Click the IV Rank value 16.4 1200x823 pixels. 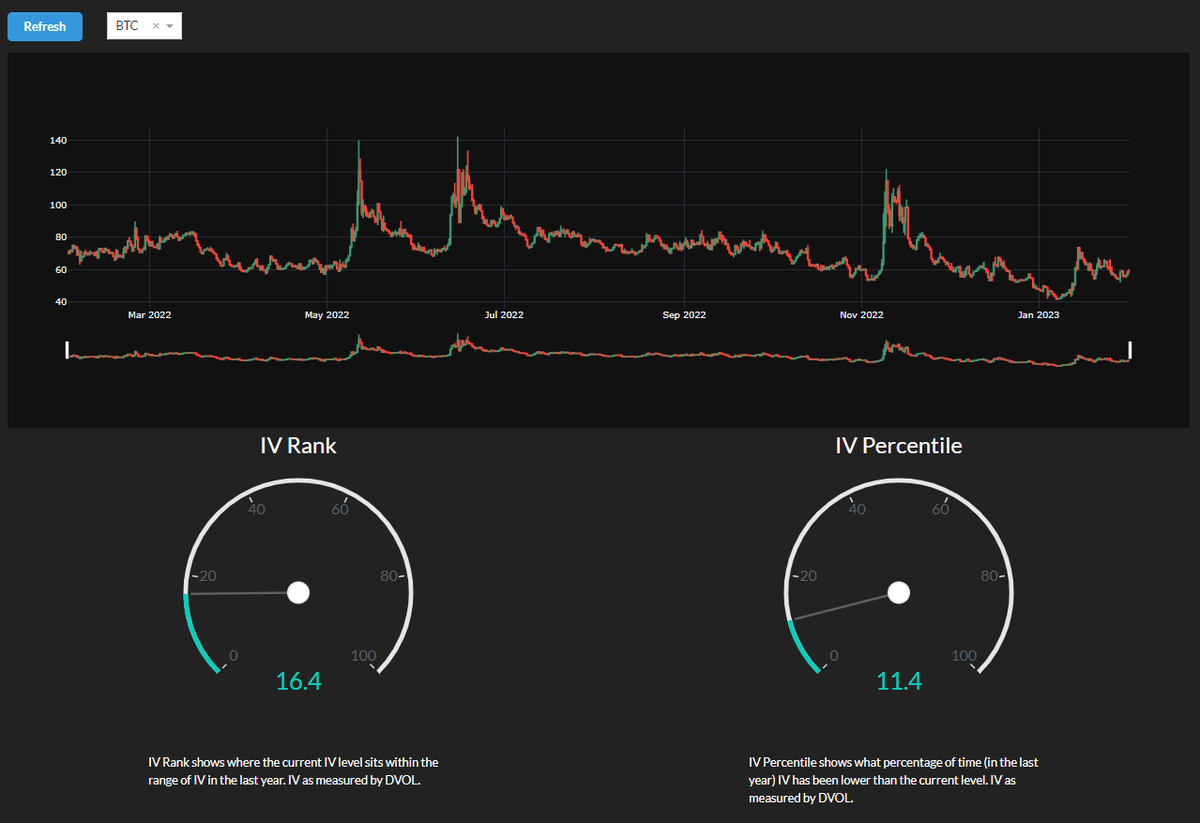click(298, 680)
